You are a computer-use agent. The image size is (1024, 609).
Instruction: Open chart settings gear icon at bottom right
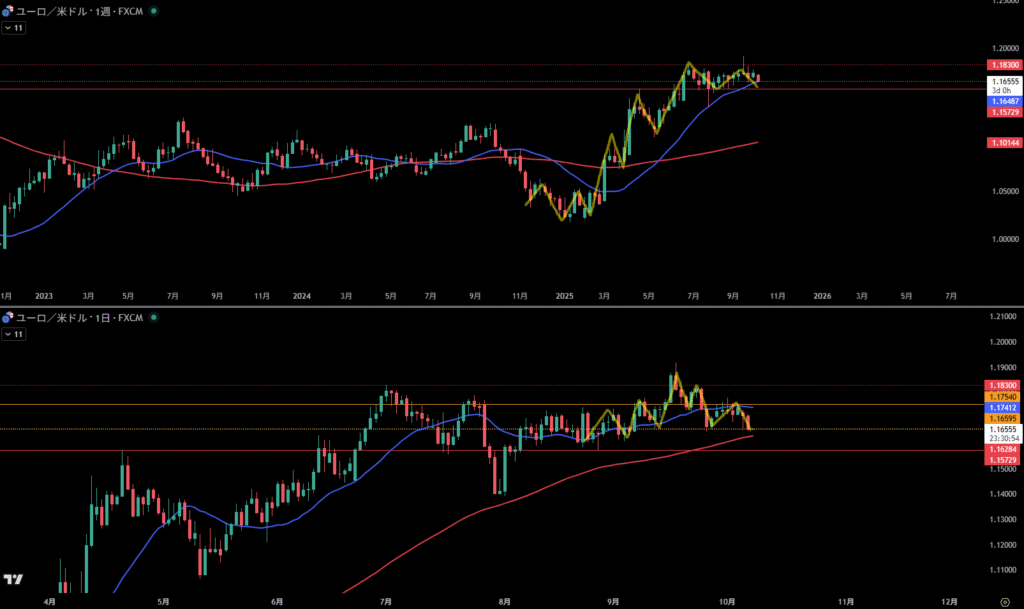click(1004, 602)
